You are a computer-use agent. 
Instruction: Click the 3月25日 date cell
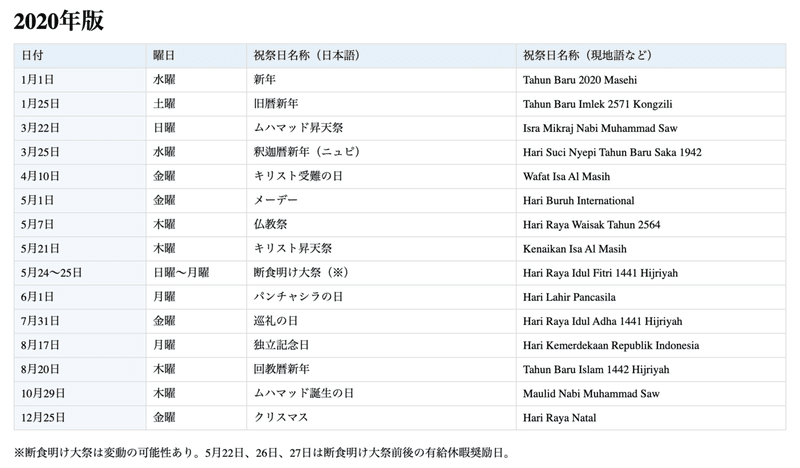[x=80, y=152]
